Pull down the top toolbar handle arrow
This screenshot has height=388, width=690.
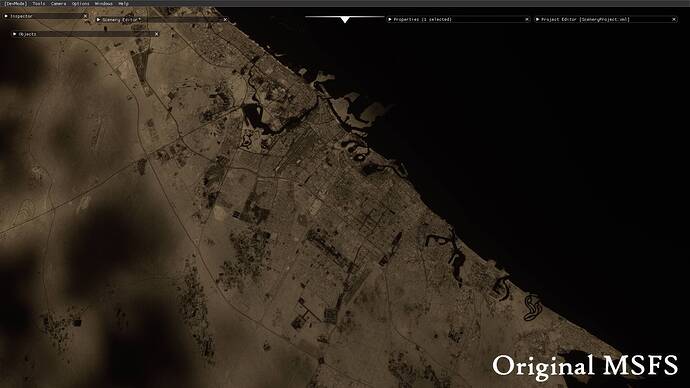click(x=345, y=20)
